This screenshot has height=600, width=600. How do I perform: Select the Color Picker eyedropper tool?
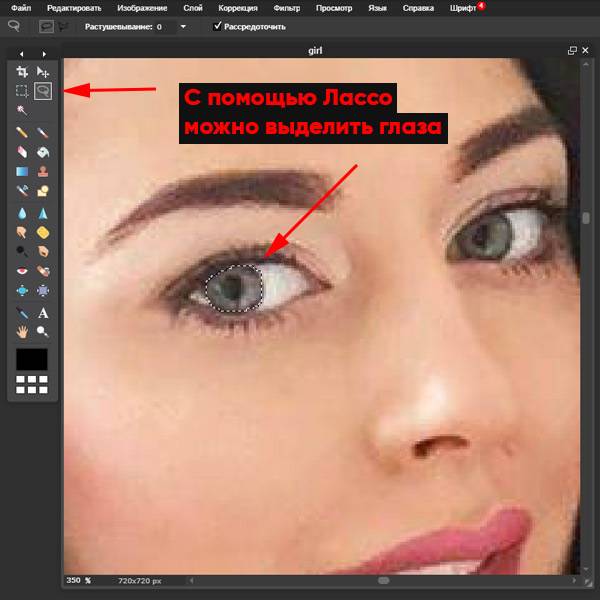click(22, 313)
